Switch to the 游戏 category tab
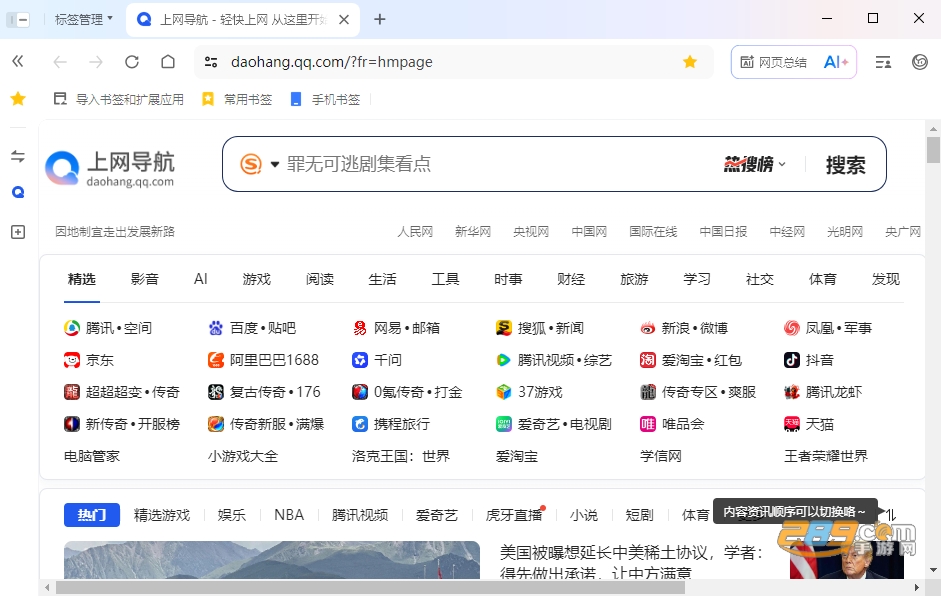Viewport: 941px width, 596px height. tap(257, 279)
